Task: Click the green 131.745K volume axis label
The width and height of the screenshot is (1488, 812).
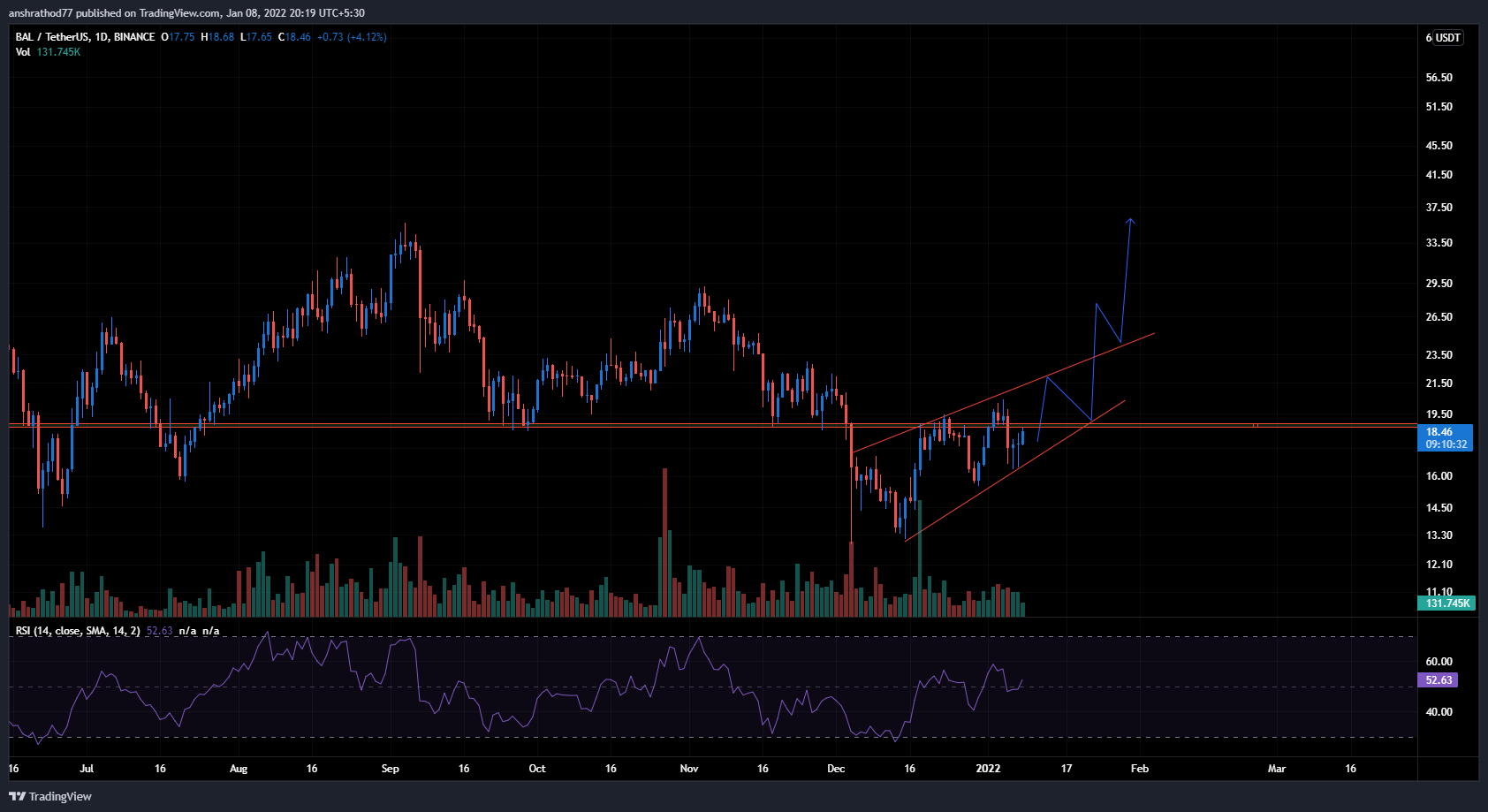Action: tap(1447, 603)
